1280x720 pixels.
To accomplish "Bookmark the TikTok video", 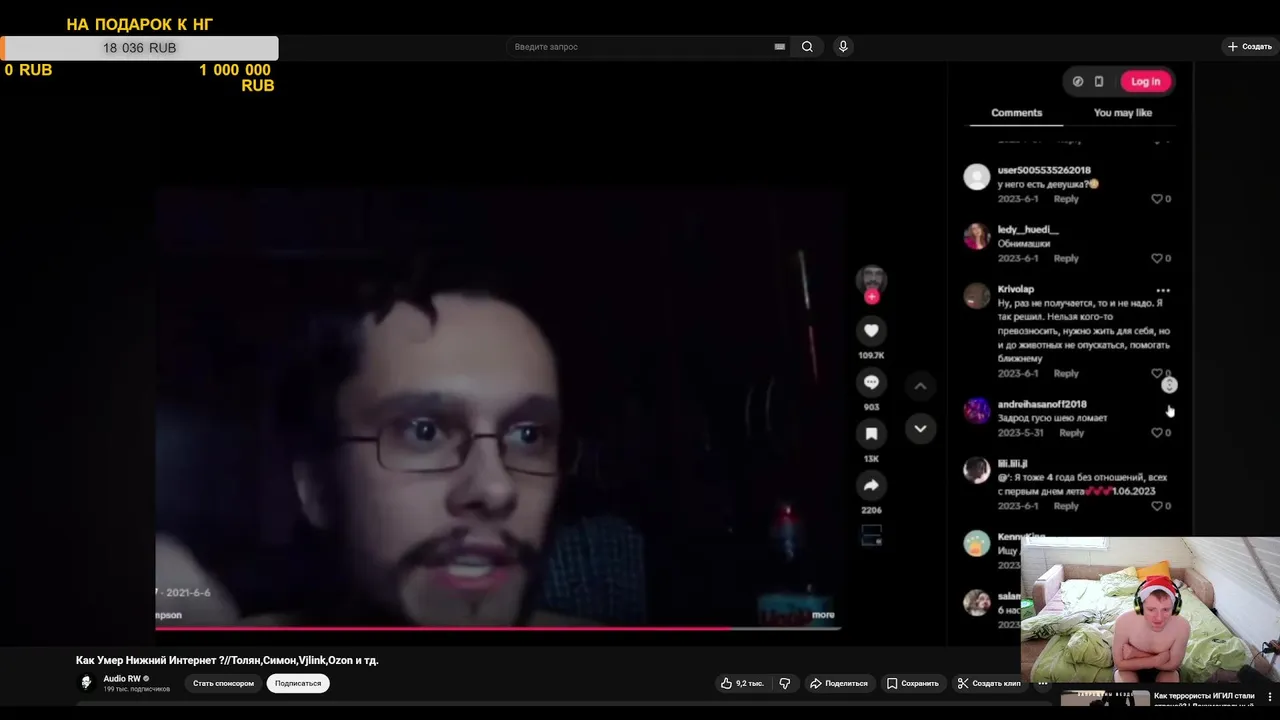I will 871,433.
